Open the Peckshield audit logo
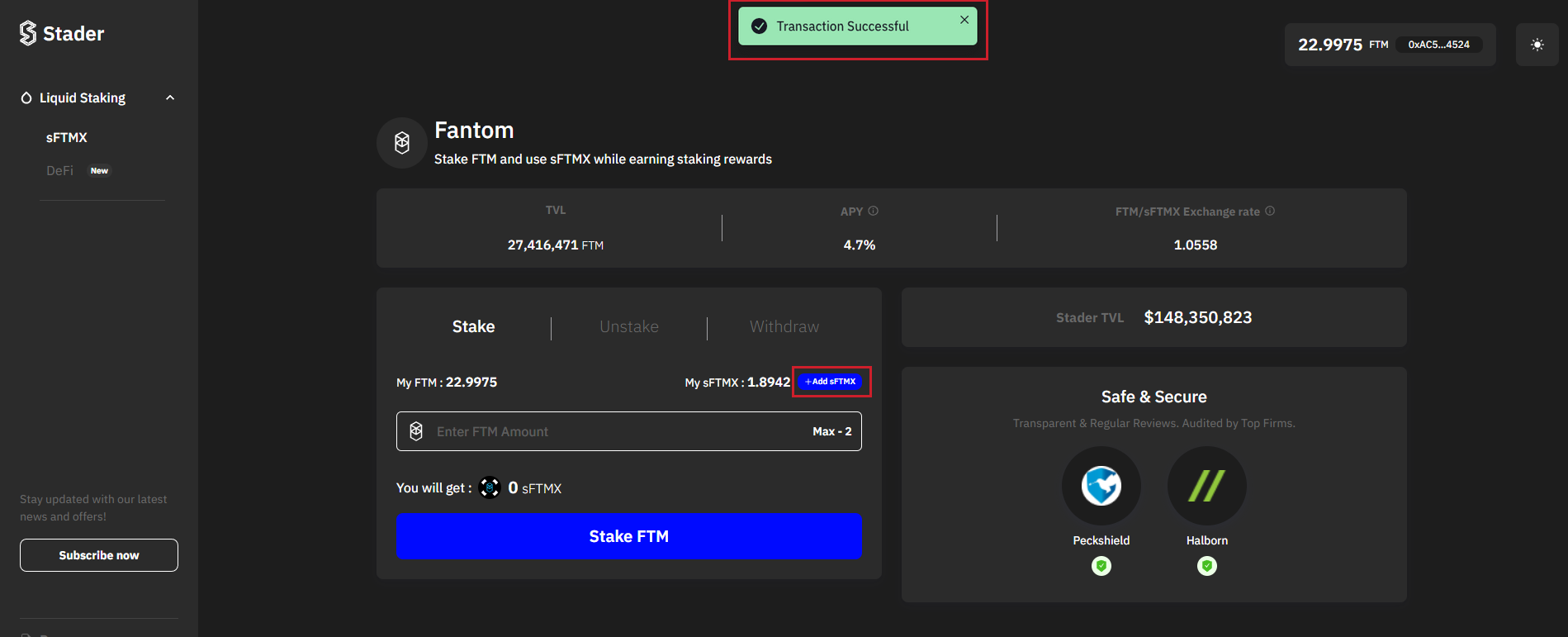The image size is (1568, 637). 1101,486
